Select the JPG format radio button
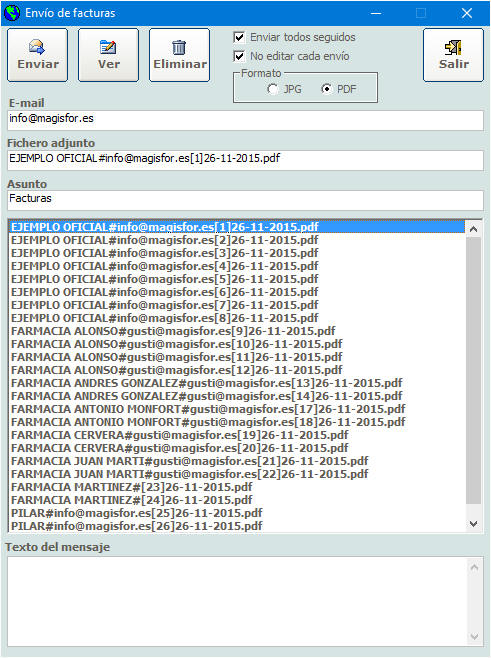 [273, 89]
